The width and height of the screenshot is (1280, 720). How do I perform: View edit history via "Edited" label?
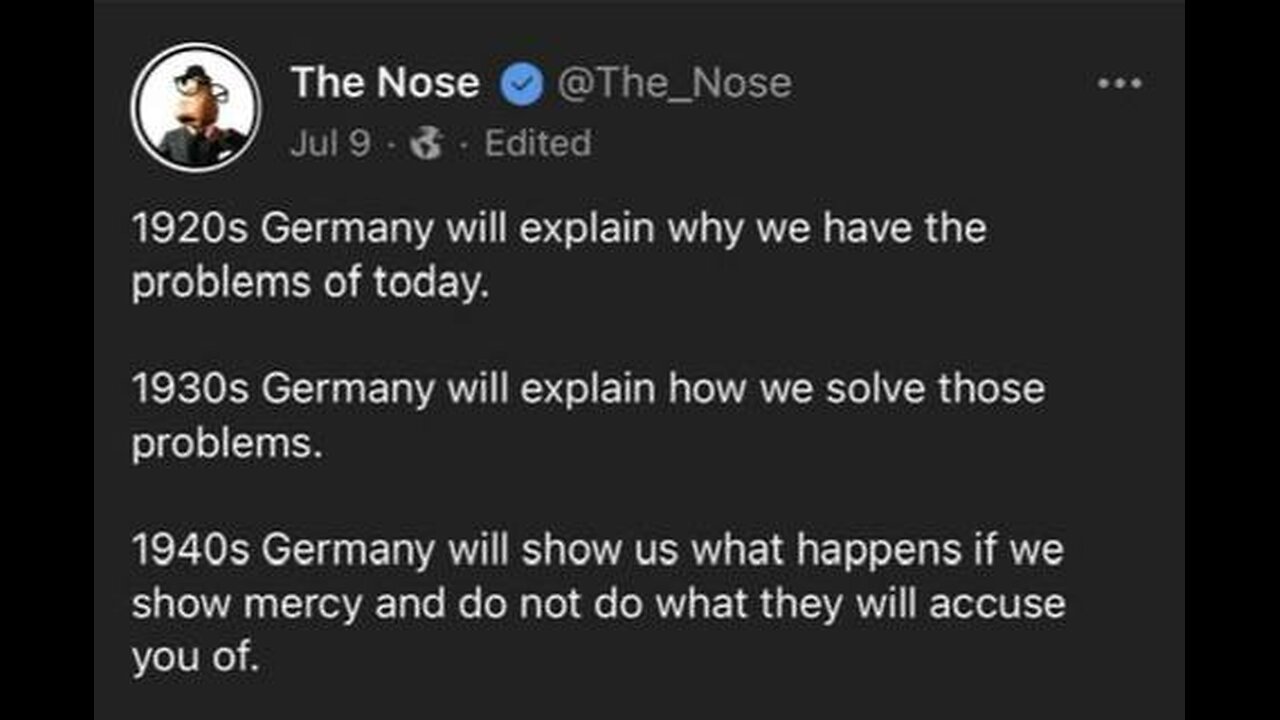[x=537, y=144]
